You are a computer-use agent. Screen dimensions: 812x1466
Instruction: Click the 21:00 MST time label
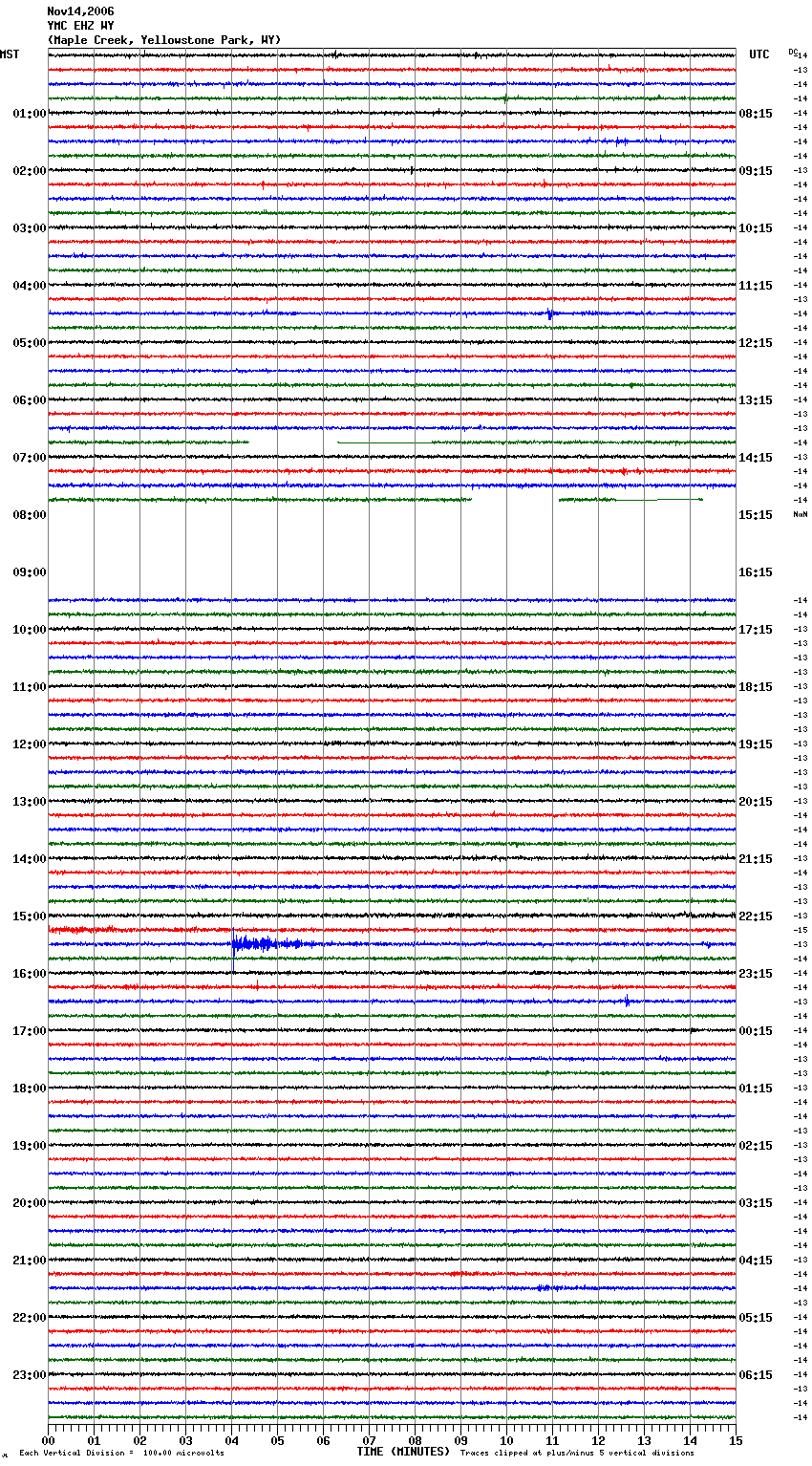click(x=30, y=1261)
